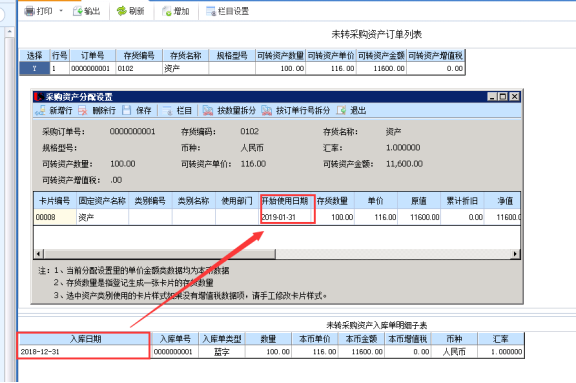The width and height of the screenshot is (576, 383).
Task: Maximize the 采购资产分配设置 dialog
Action: pos(503,97)
